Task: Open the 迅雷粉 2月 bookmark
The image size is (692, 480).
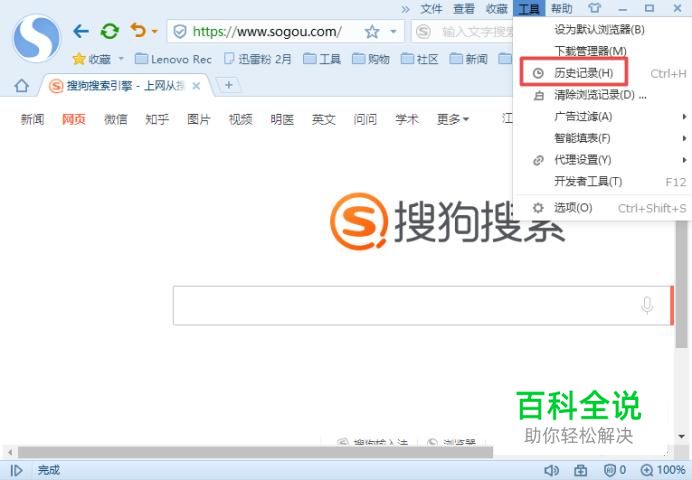Action: coord(258,59)
